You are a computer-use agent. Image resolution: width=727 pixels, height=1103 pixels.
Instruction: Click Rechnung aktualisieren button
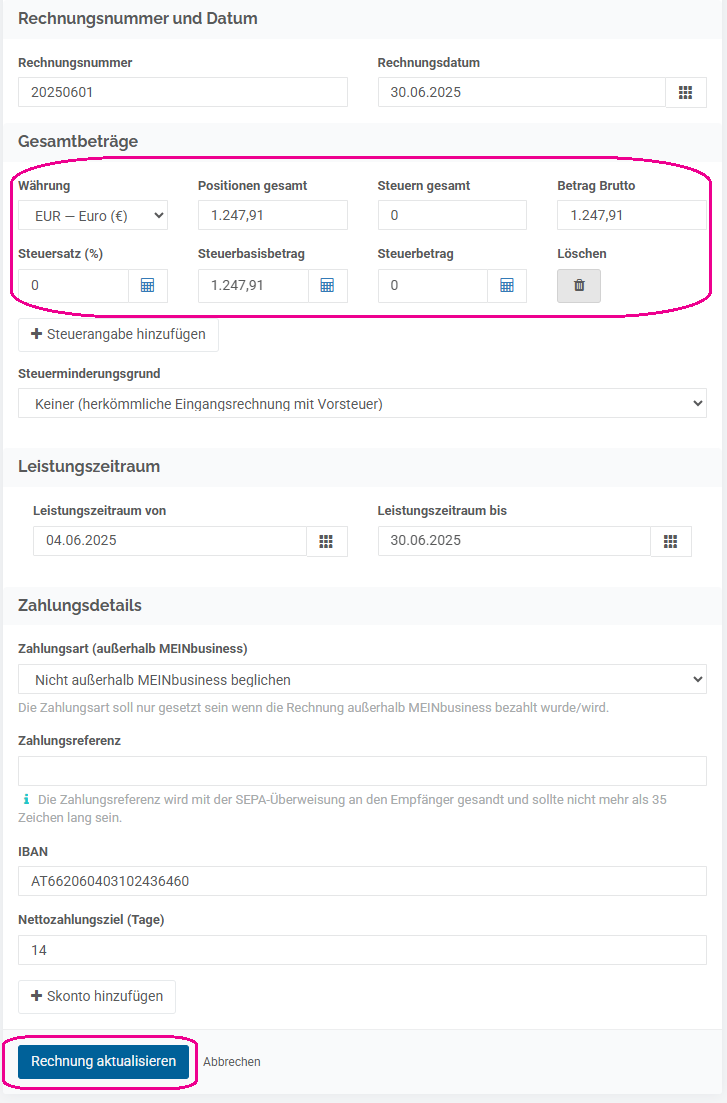coord(103,1061)
